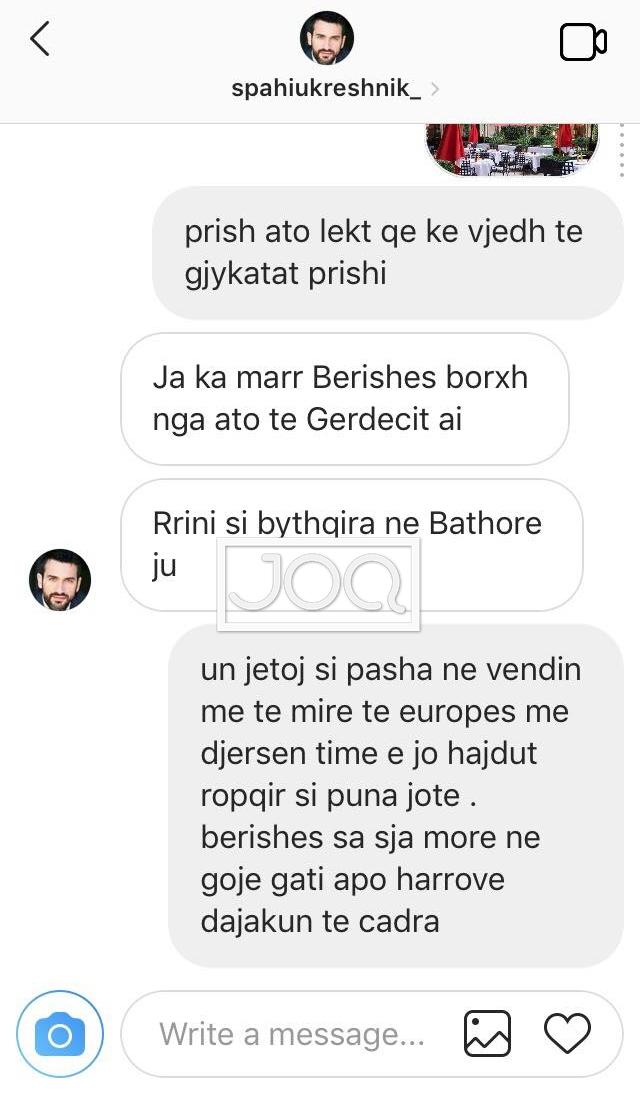Tap the small sender avatar beside the messages
640x1094 pixels.
click(60, 580)
